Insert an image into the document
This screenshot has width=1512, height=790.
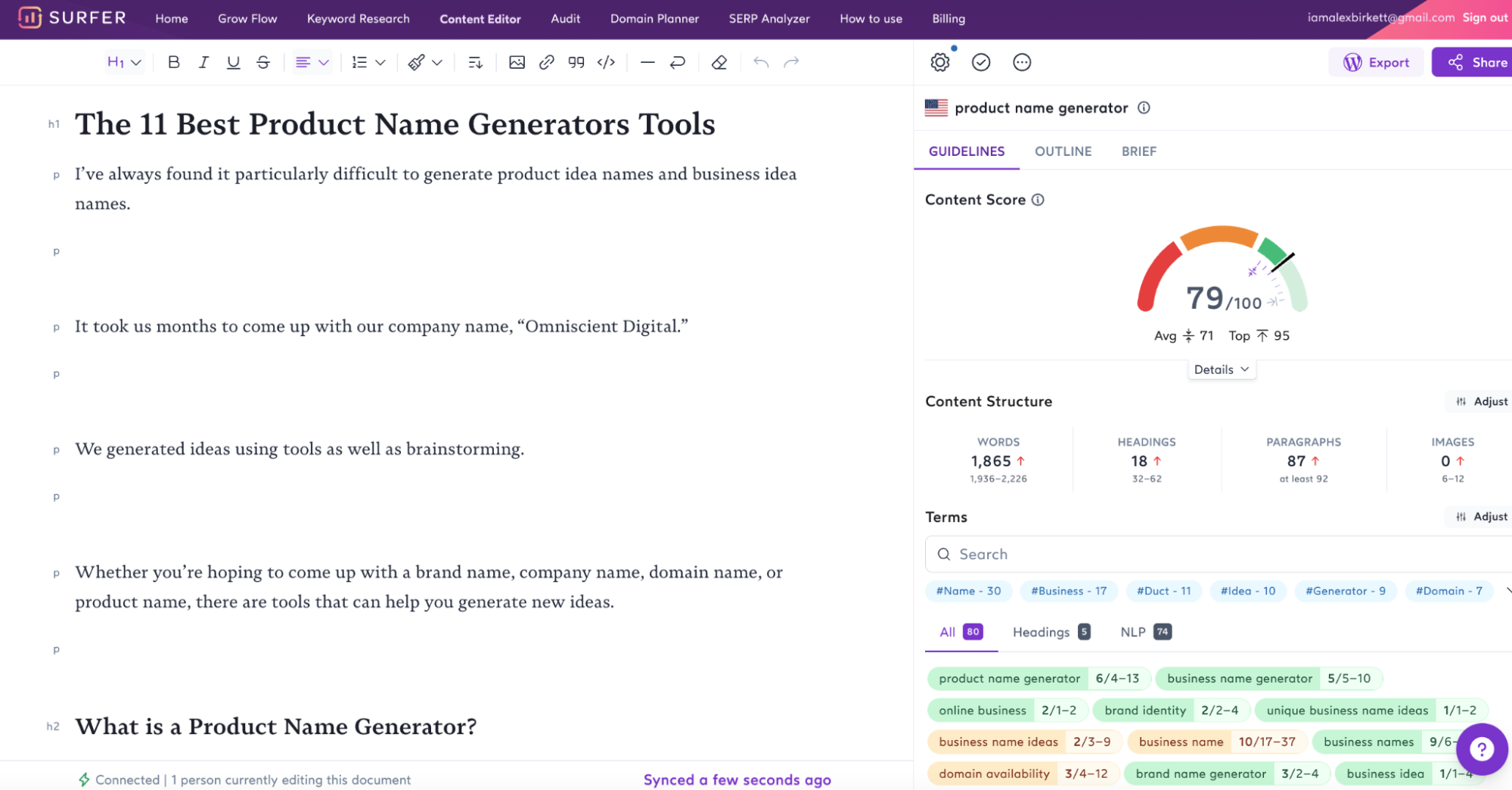point(517,62)
